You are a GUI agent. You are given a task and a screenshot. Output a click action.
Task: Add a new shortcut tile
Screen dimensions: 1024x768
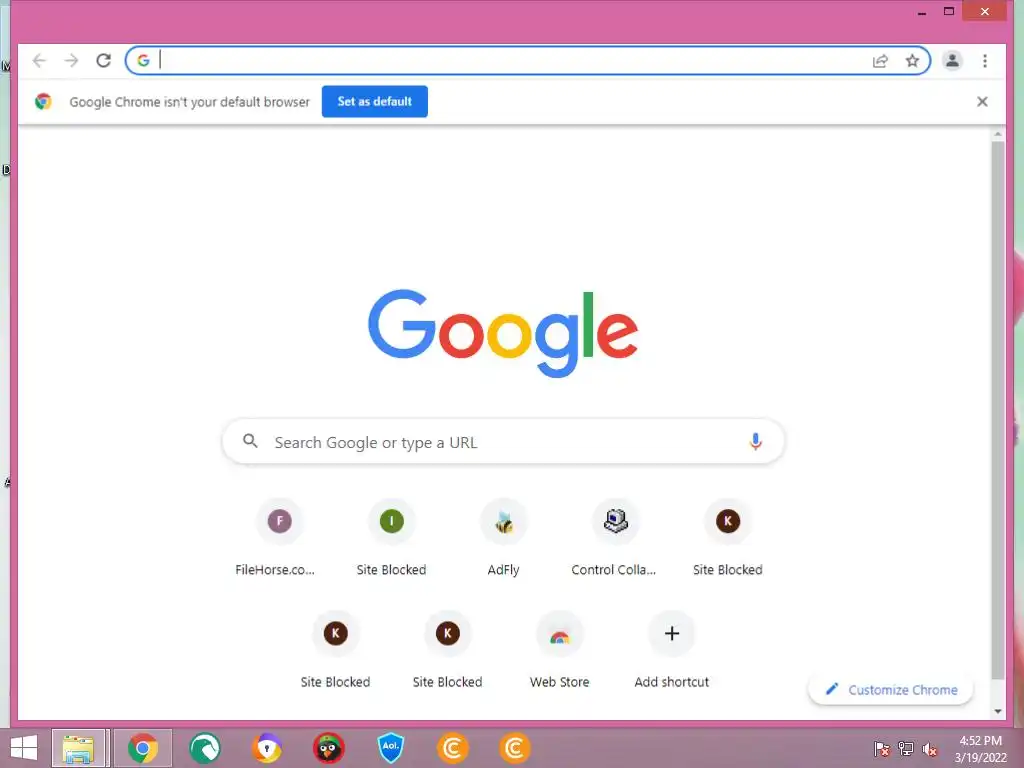tap(671, 650)
